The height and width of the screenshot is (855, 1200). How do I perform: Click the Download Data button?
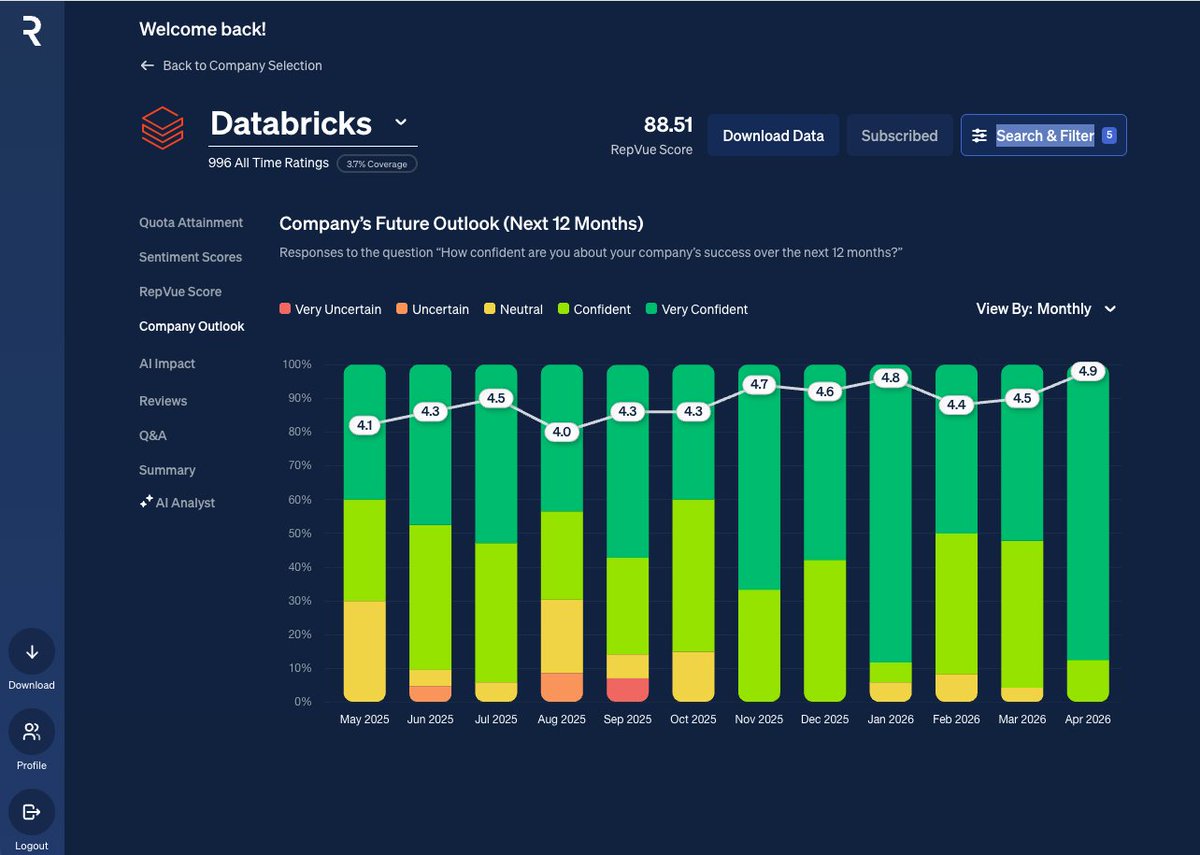coord(773,135)
